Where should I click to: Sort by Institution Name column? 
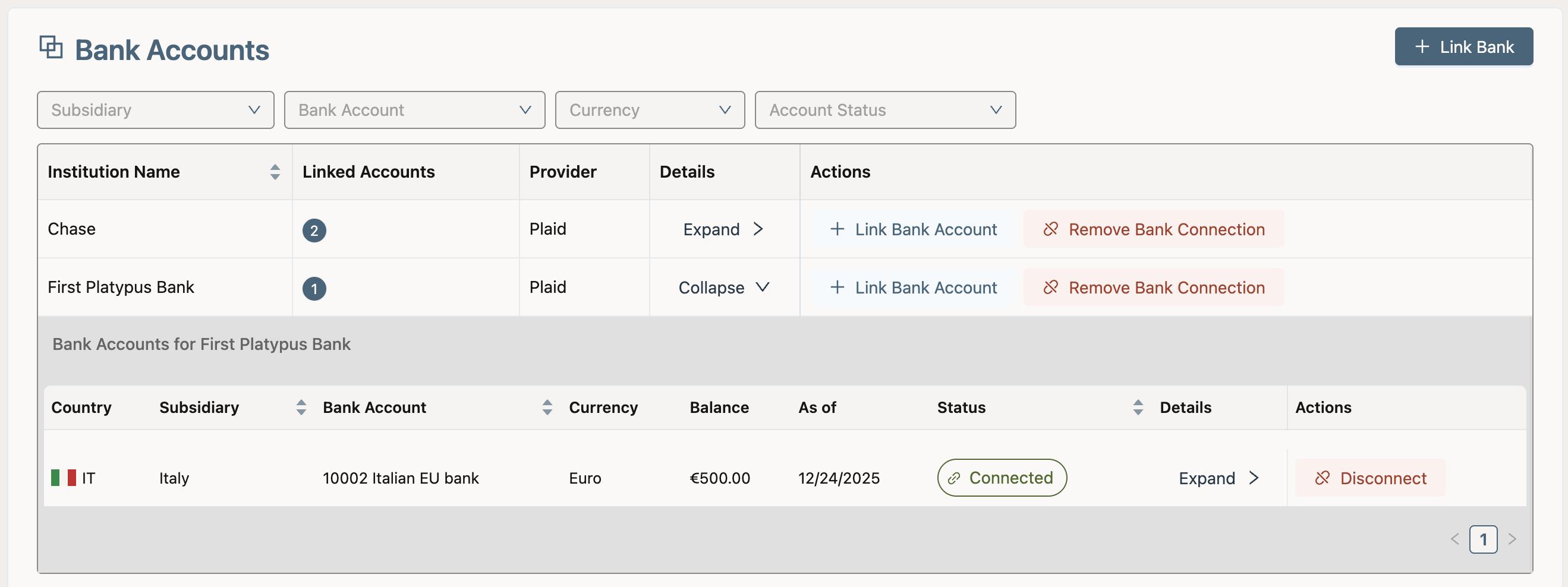275,172
